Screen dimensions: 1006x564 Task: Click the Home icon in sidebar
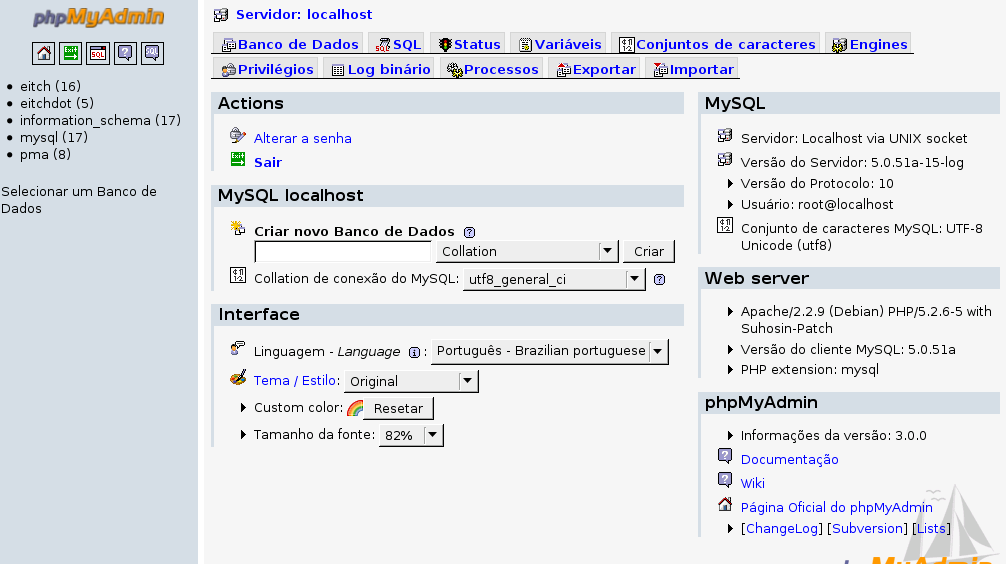click(44, 53)
